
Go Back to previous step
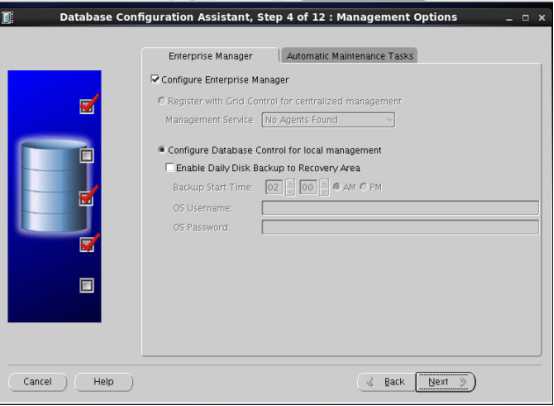386,382
